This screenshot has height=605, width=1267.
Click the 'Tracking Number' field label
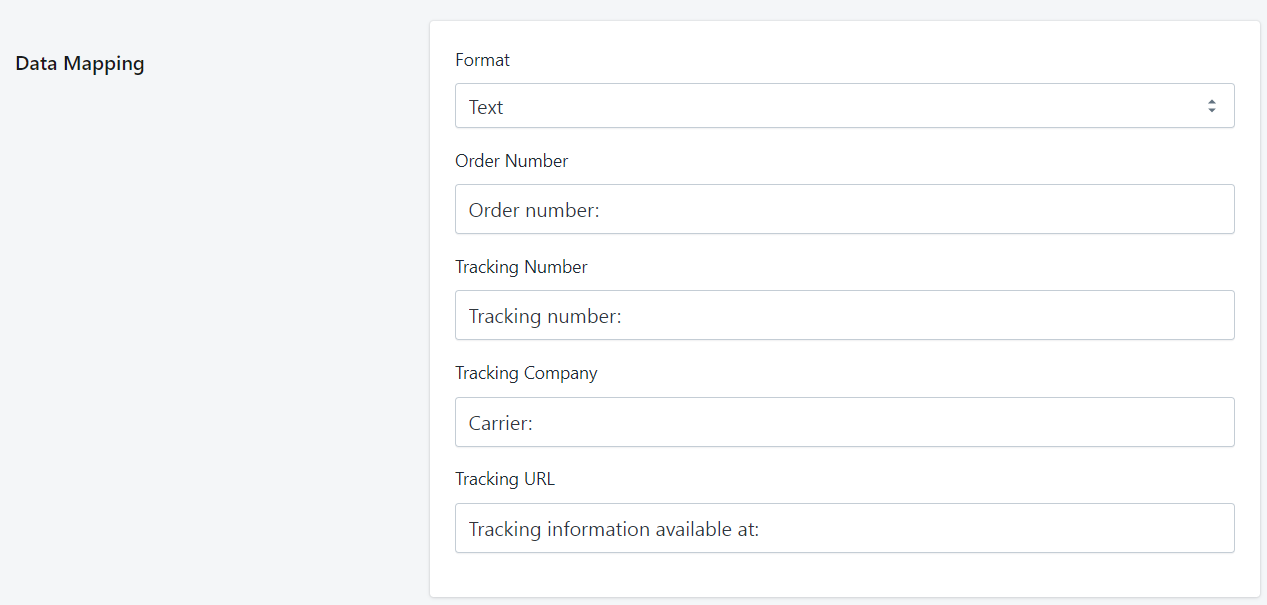(521, 267)
